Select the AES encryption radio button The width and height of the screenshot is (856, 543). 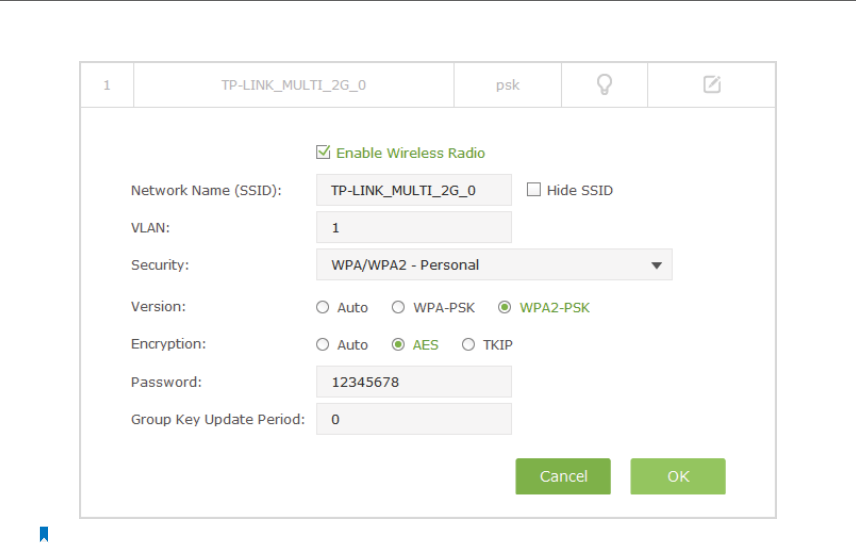click(398, 344)
